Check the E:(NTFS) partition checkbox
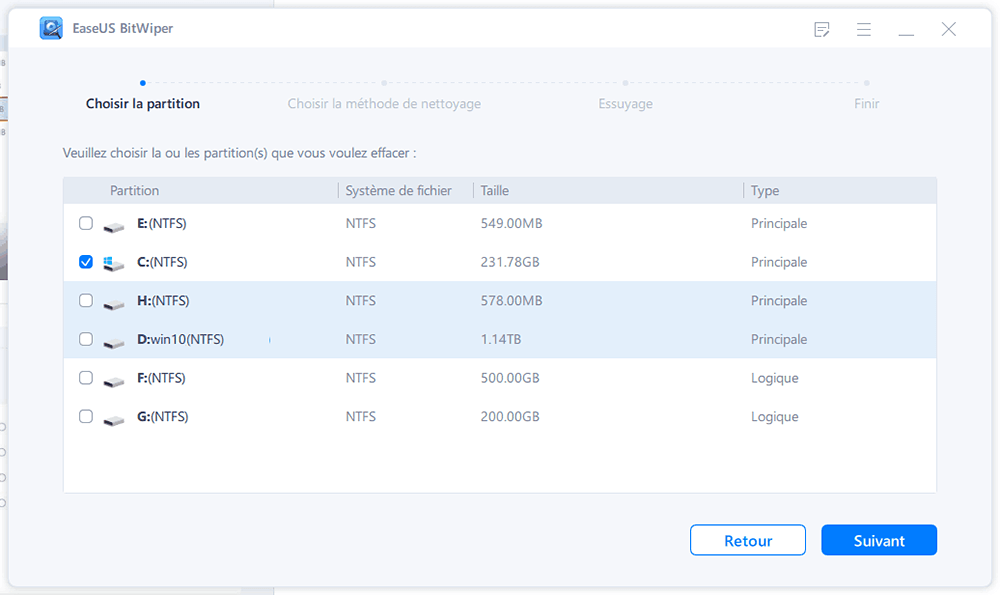Image resolution: width=1000 pixels, height=595 pixels. [x=86, y=224]
